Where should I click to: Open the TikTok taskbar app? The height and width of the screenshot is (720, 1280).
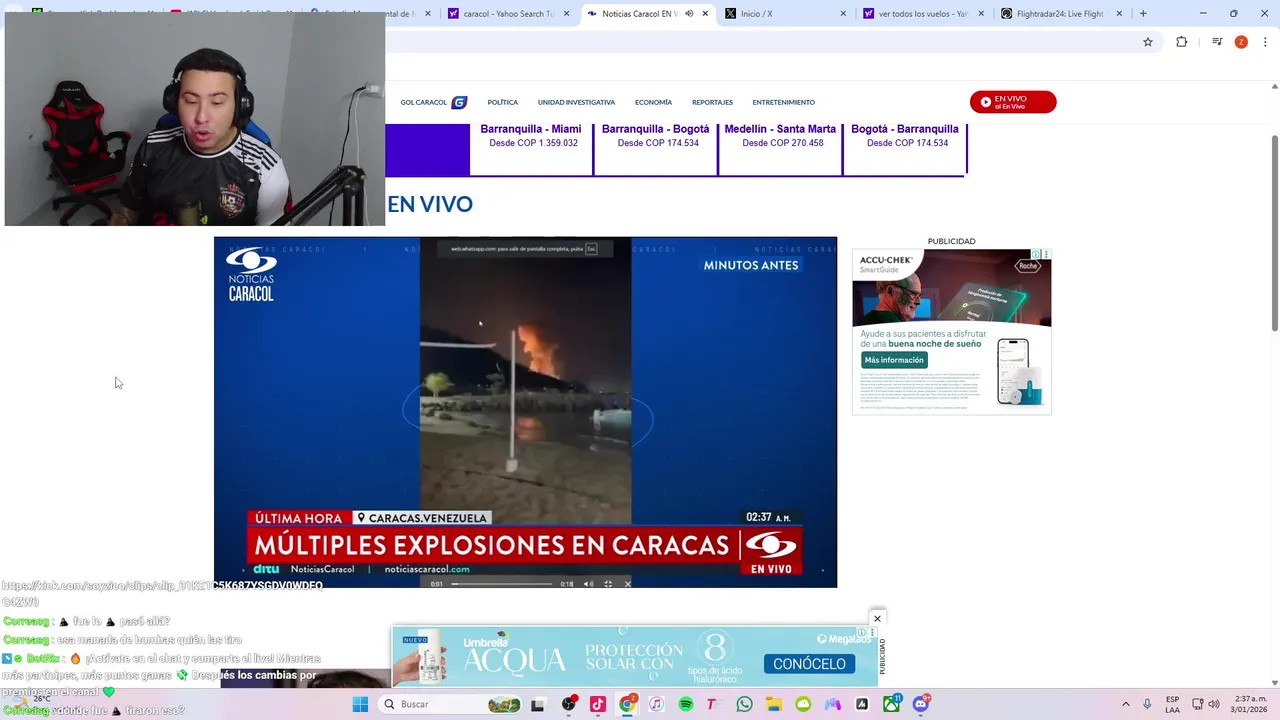coord(598,704)
